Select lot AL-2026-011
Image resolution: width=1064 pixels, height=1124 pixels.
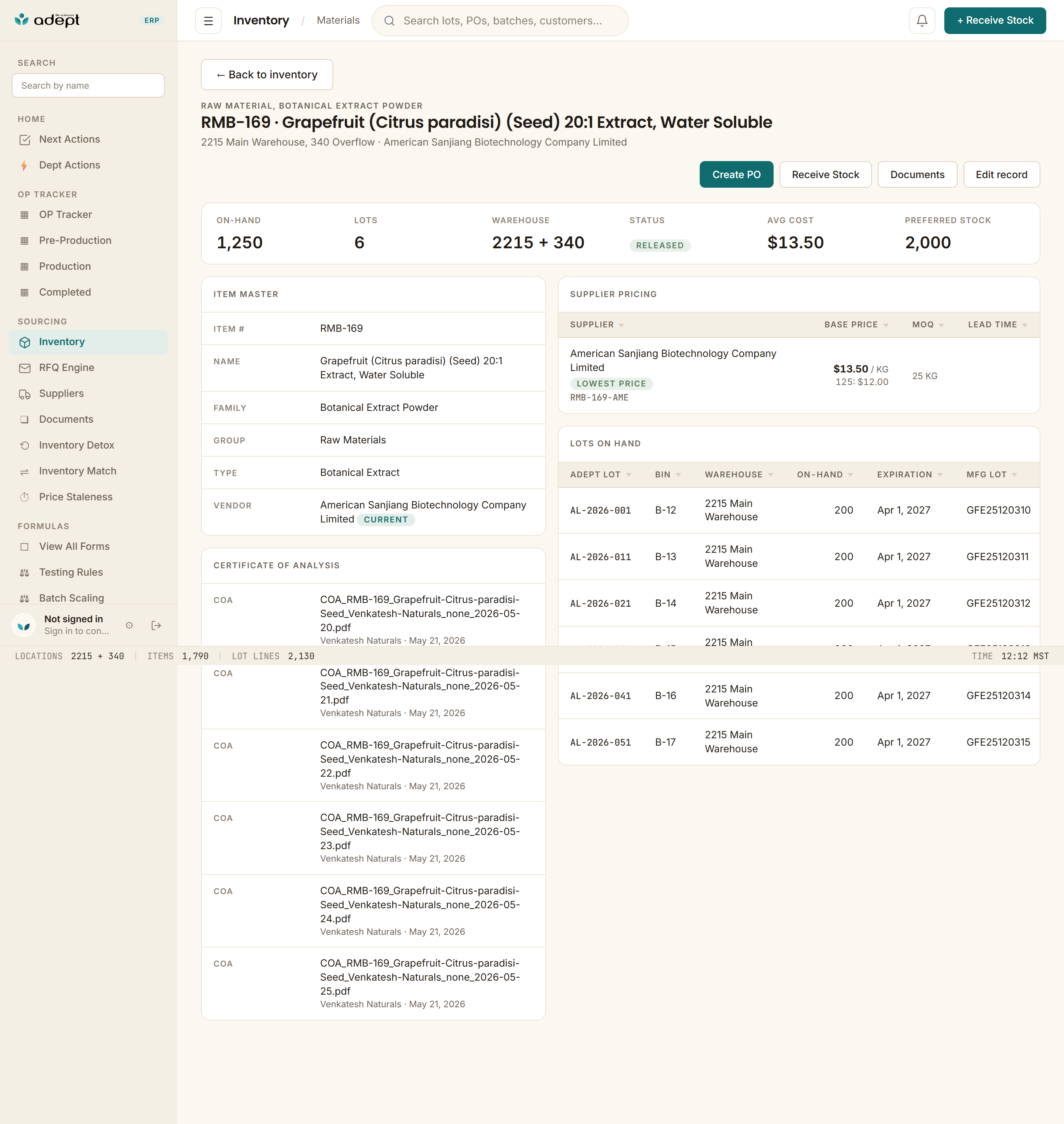tap(600, 558)
